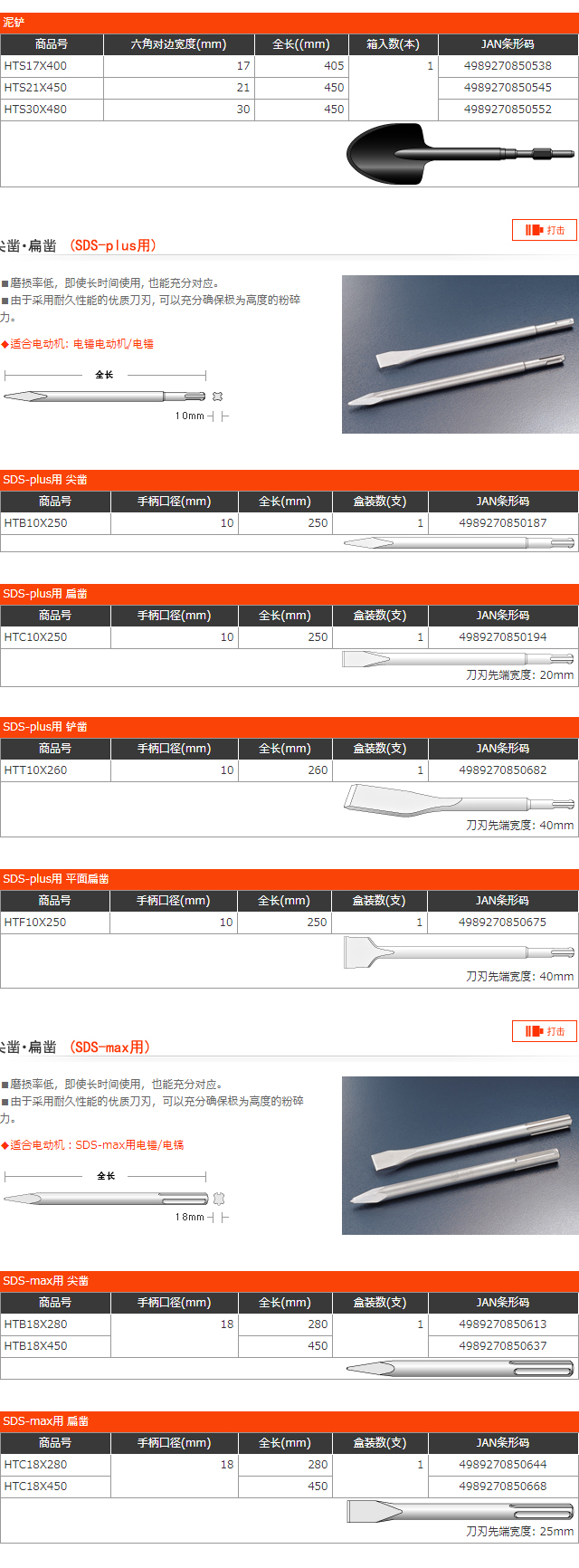Click the SDS-max 25mm flat chisel illustration
The width and height of the screenshot is (579, 1568).
coord(460,1511)
